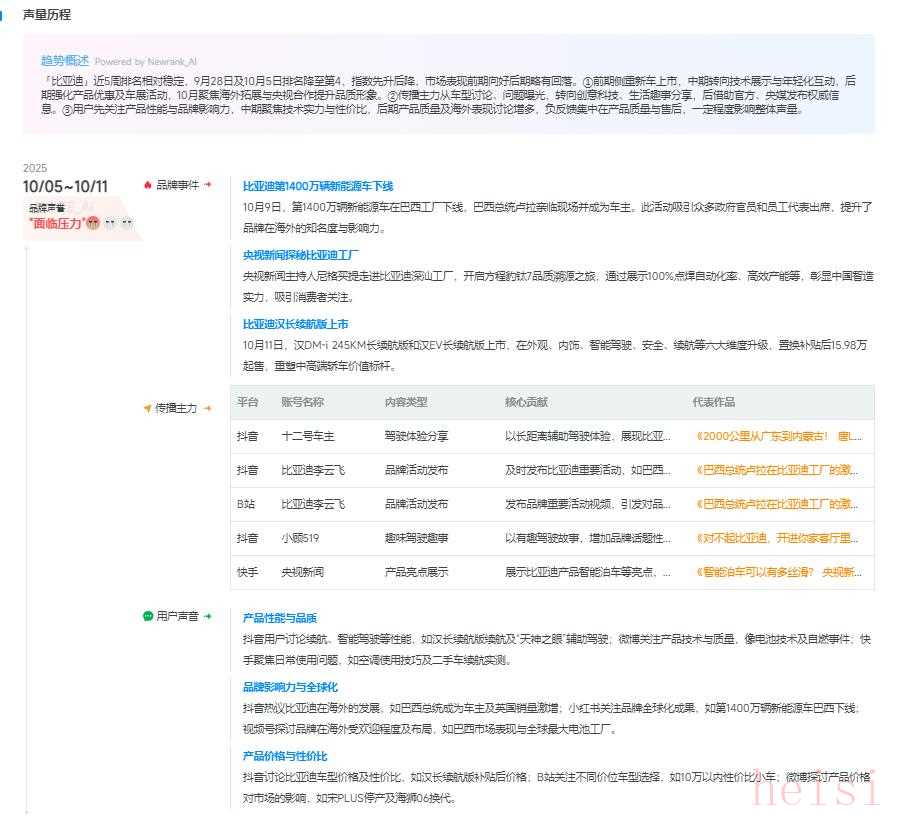Click the megaphone icon beside 传播主力
The image size is (897, 818).
point(148,408)
